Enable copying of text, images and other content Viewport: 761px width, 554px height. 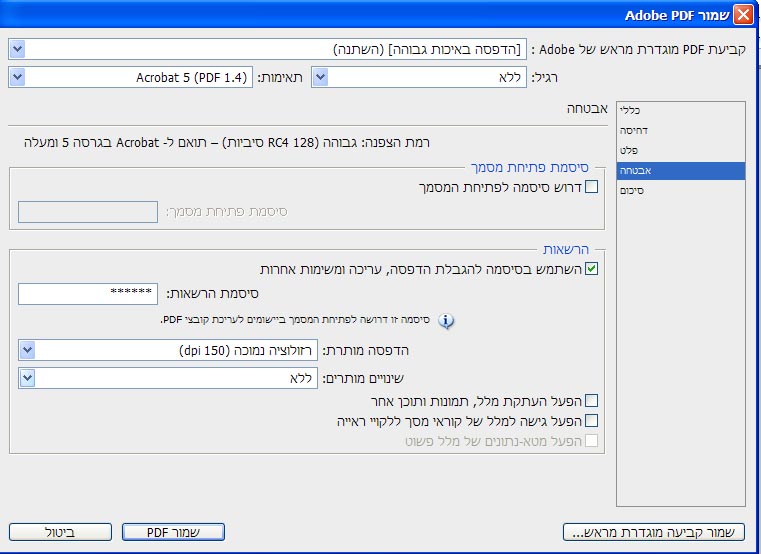coord(591,401)
